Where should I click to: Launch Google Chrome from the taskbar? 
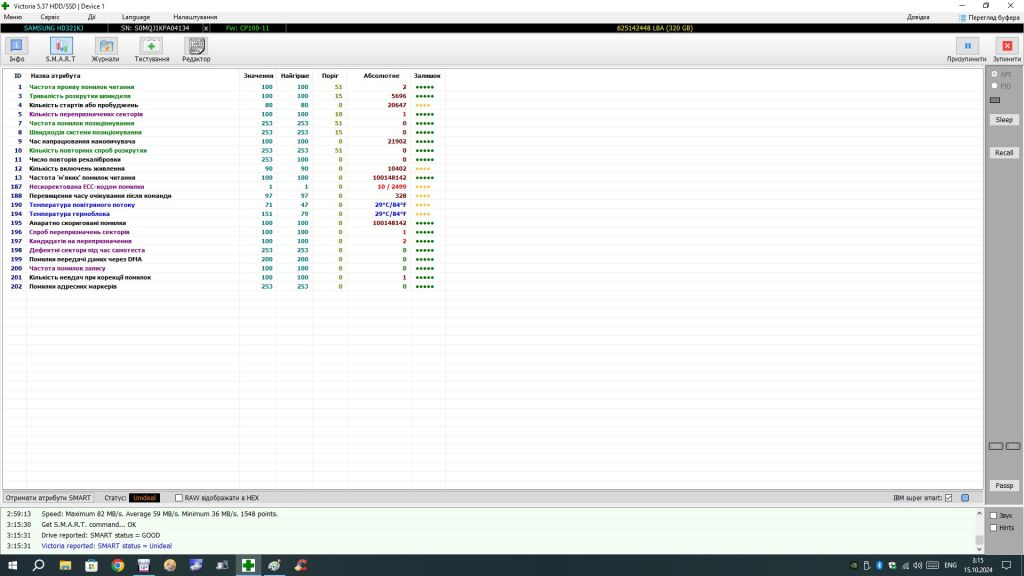[x=118, y=565]
